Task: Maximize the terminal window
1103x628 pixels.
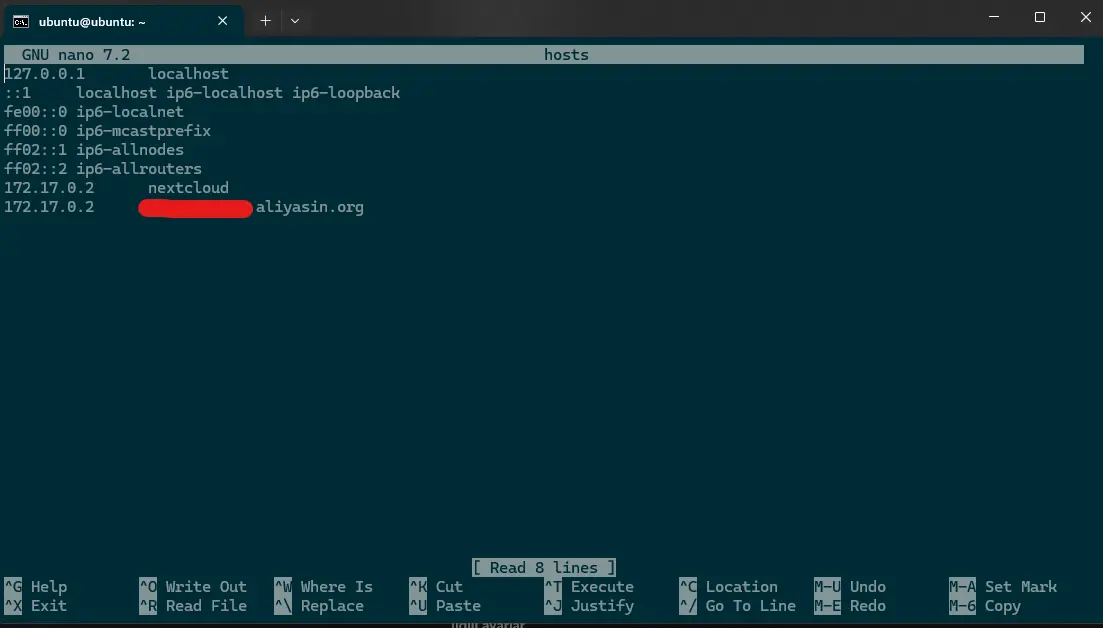Action: tap(1040, 17)
